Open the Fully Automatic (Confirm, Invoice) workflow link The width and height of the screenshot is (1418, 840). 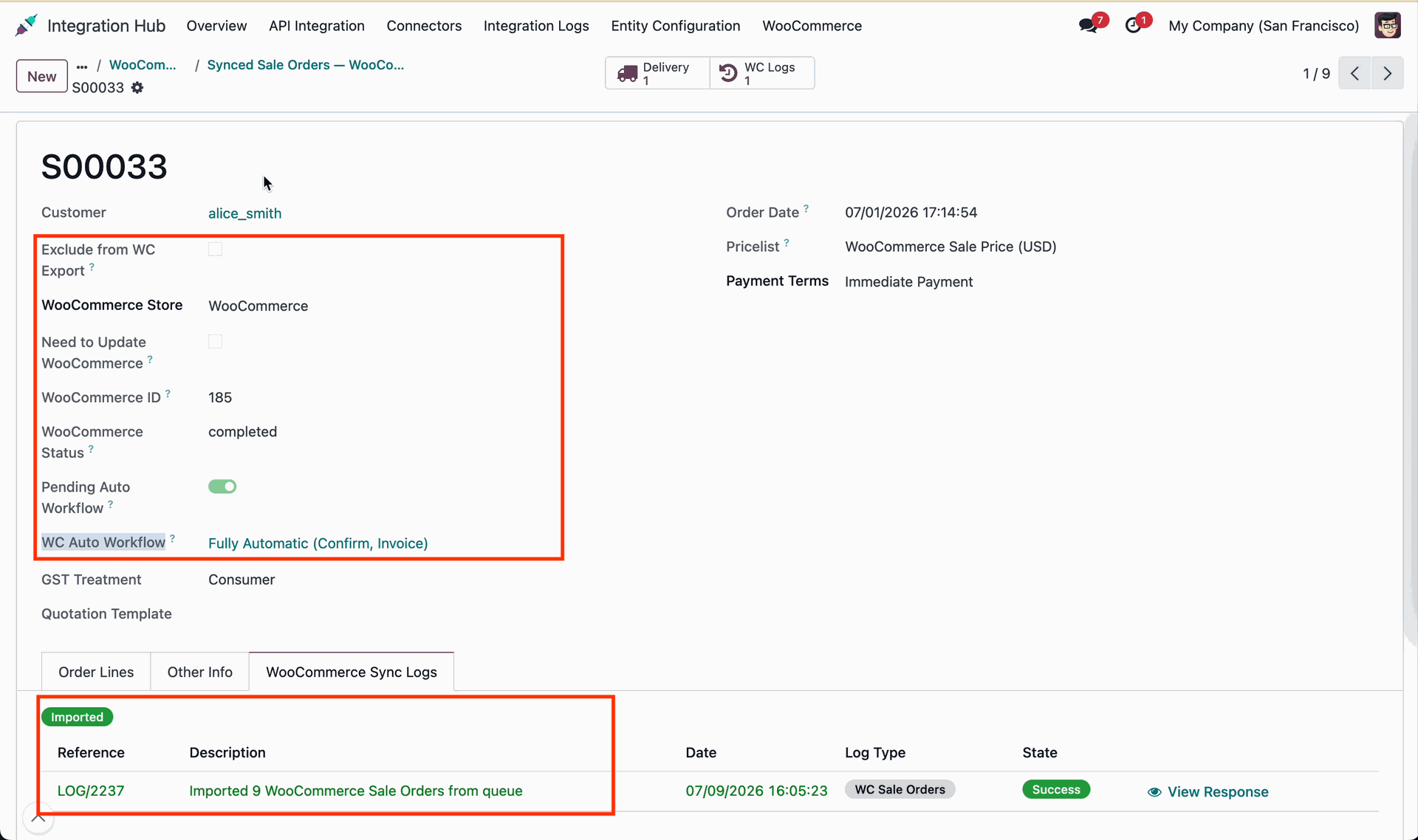318,543
